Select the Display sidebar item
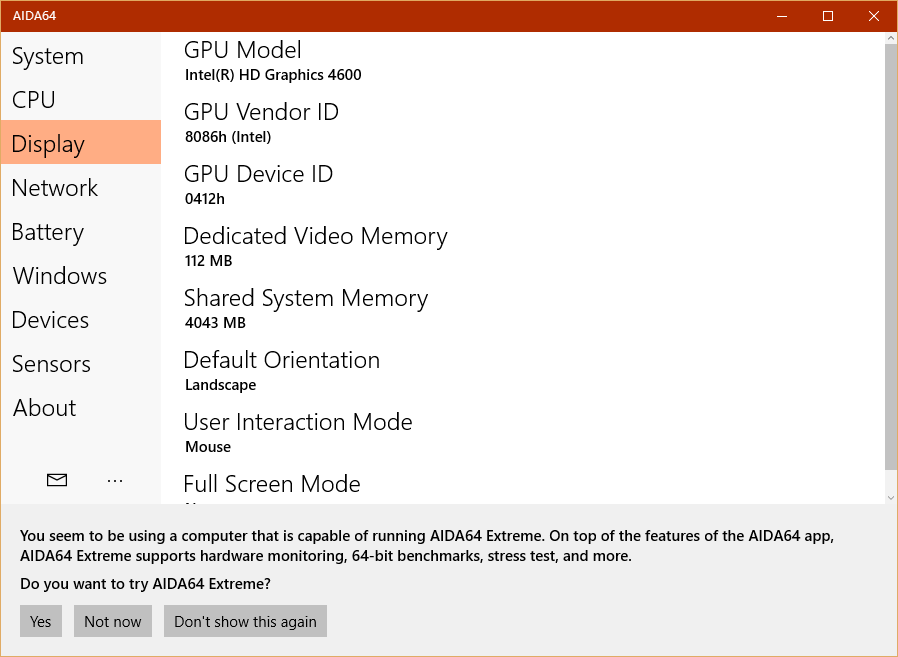The width and height of the screenshot is (898, 657). [48, 144]
